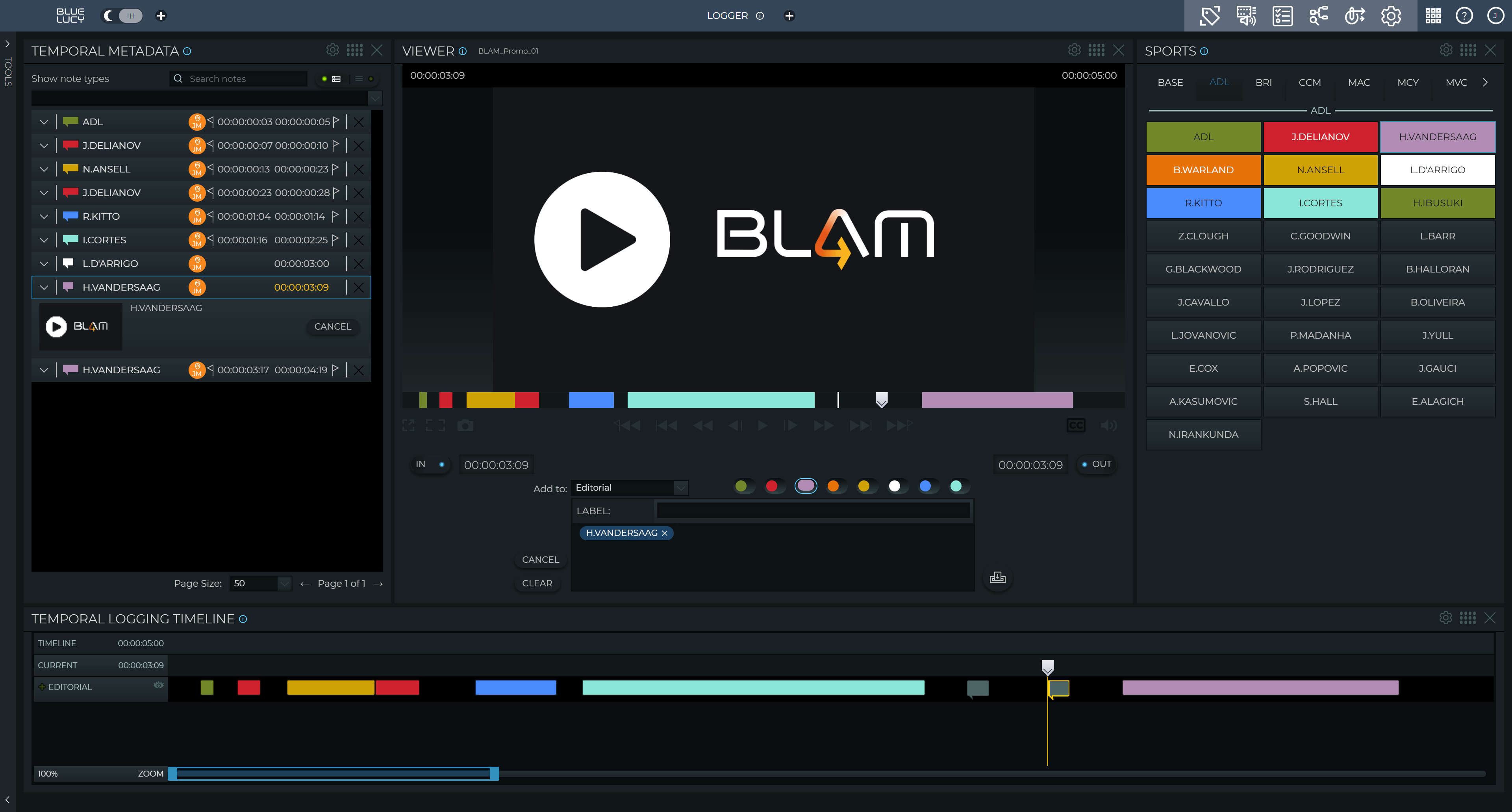Open the global settings gear in top toolbar
The image size is (1512, 812).
coord(1391,16)
